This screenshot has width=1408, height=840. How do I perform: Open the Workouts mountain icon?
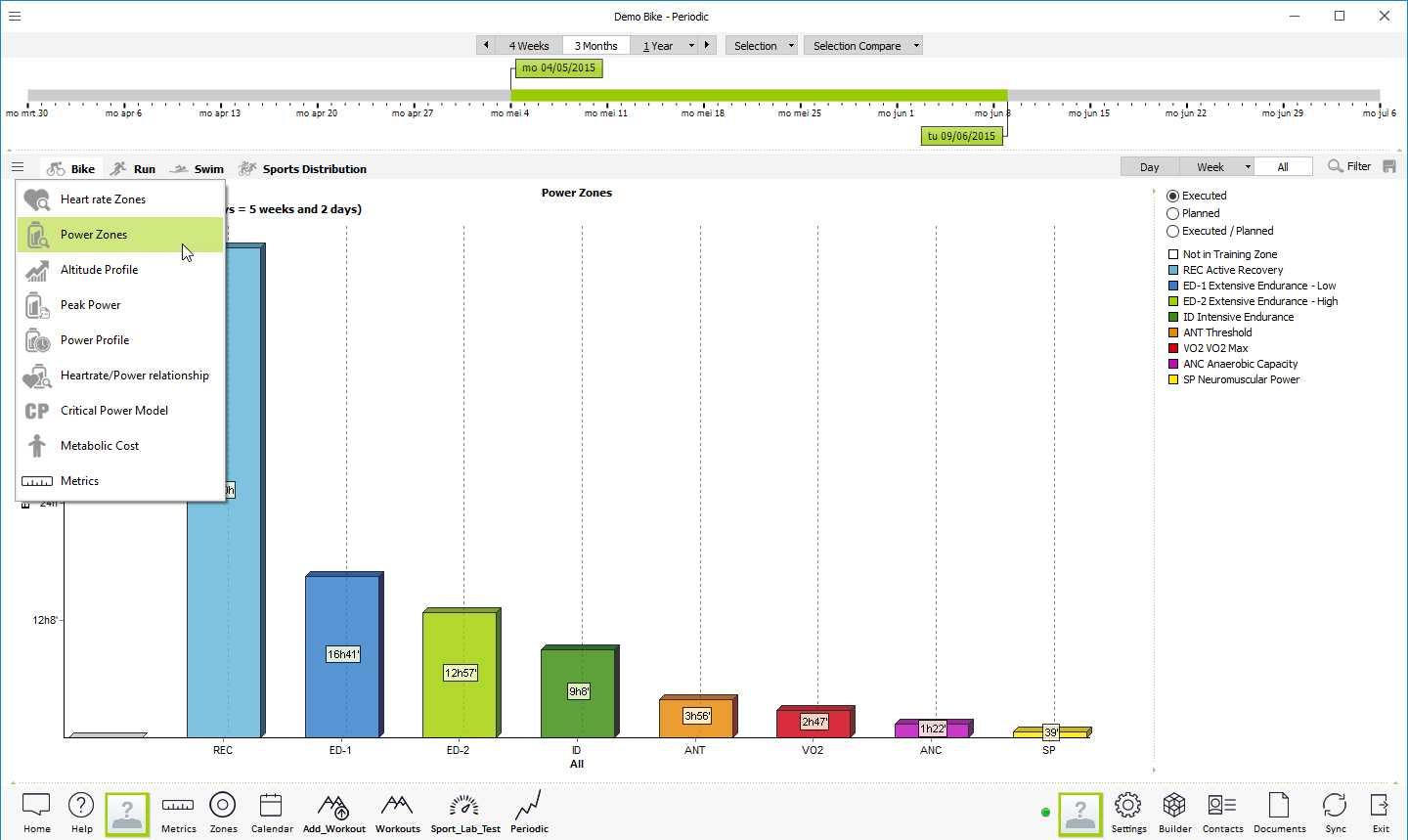397,805
